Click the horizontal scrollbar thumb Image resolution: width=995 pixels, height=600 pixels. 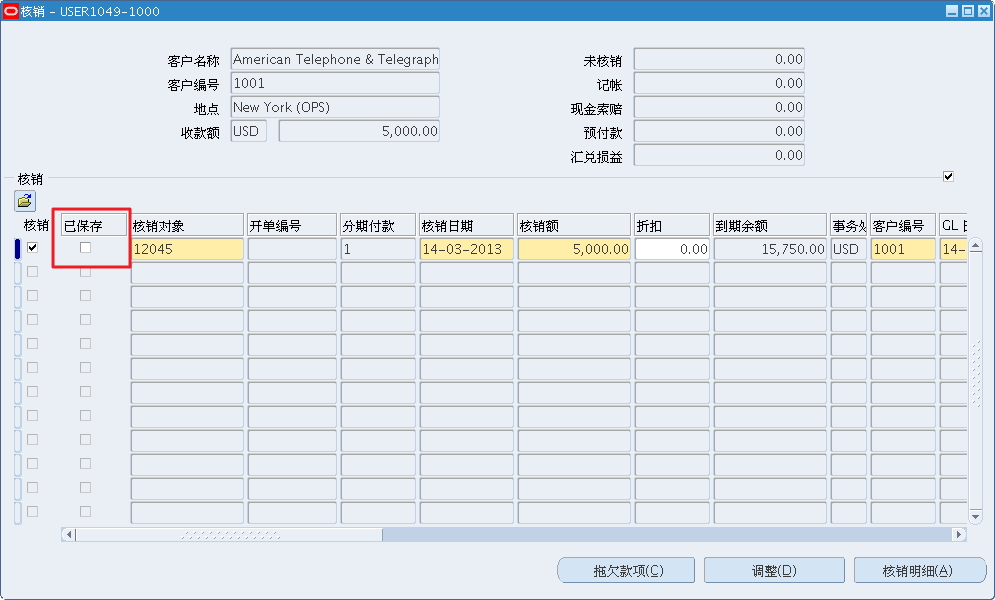point(229,535)
